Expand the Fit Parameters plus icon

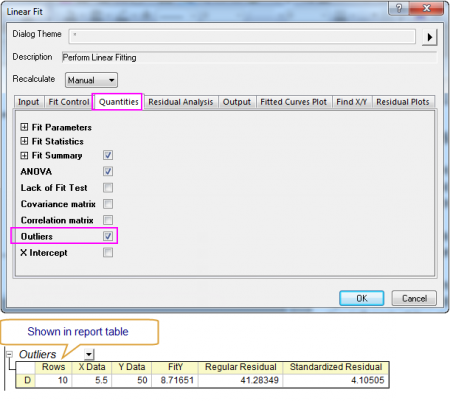point(24,127)
